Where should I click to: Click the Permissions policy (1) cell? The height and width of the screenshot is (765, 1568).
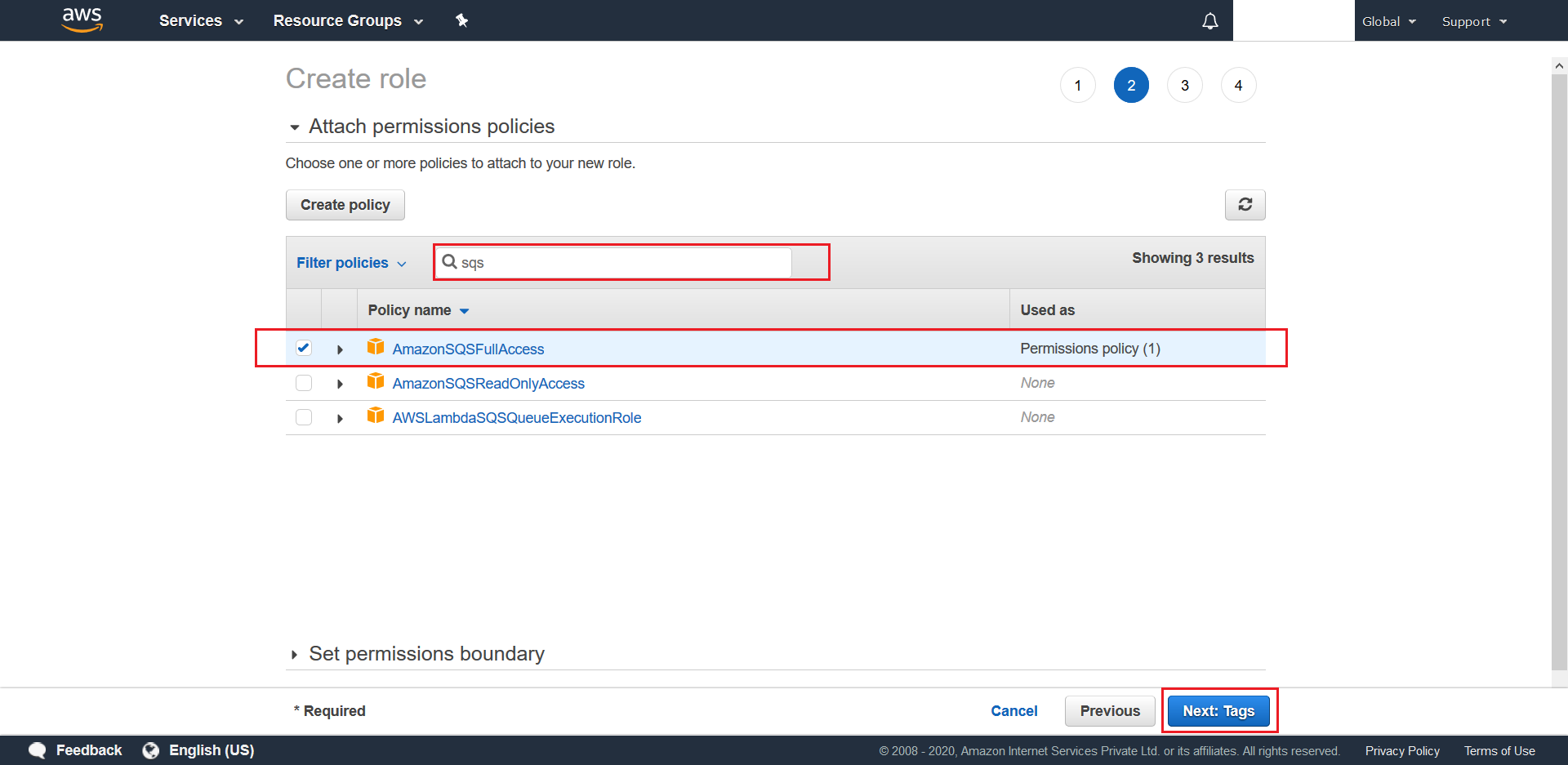click(1090, 349)
